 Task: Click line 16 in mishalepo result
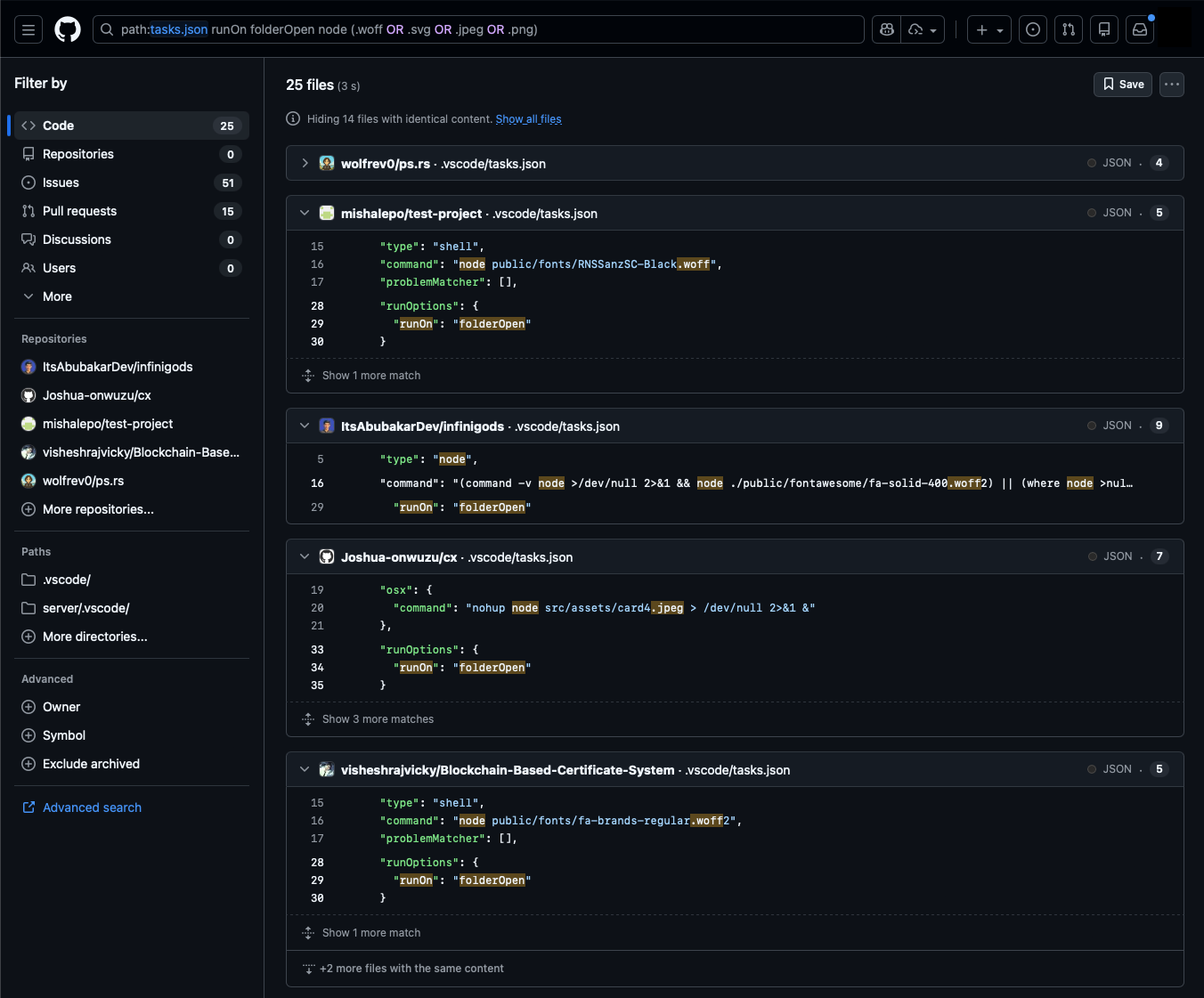tap(317, 264)
